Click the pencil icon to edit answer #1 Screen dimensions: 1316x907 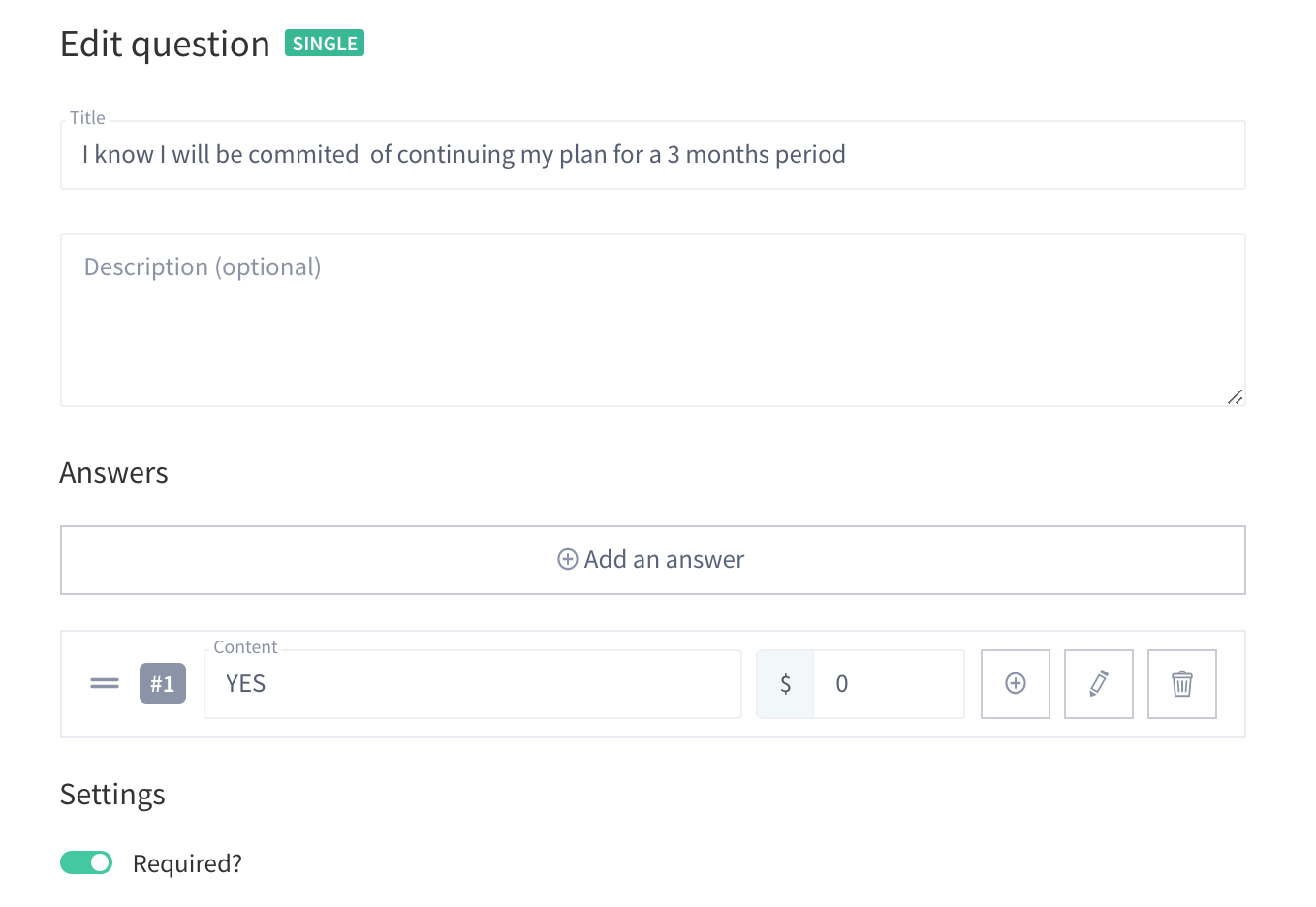1098,684
